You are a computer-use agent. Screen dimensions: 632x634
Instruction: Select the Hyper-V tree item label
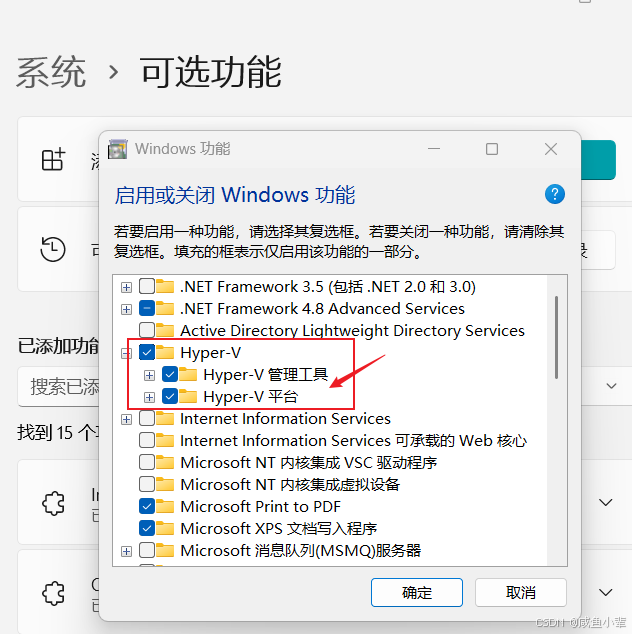[210, 353]
